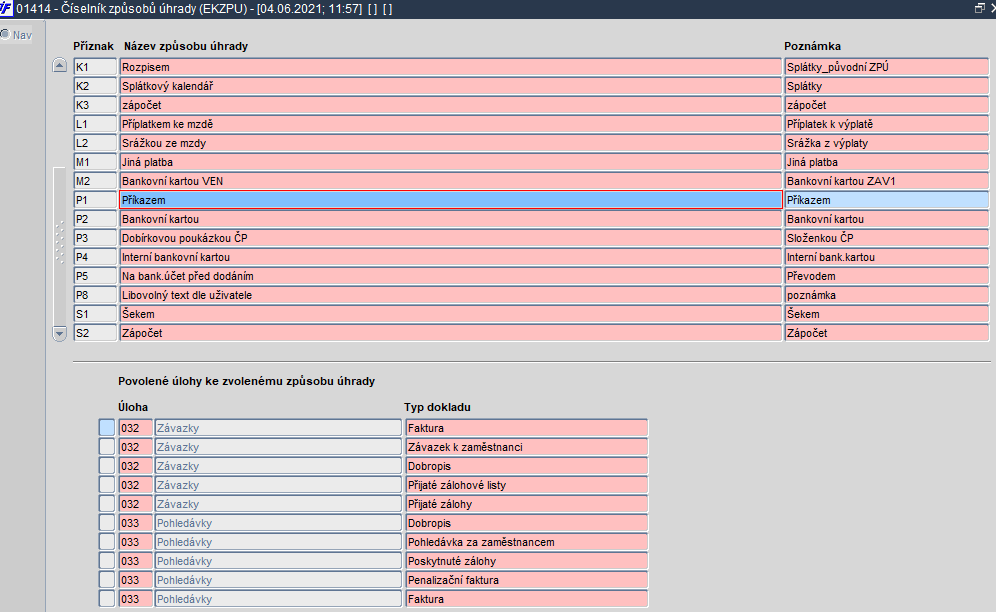This screenshot has height=612, width=996.
Task: Click the Přijaté zálohy document type field
Action: point(527,504)
